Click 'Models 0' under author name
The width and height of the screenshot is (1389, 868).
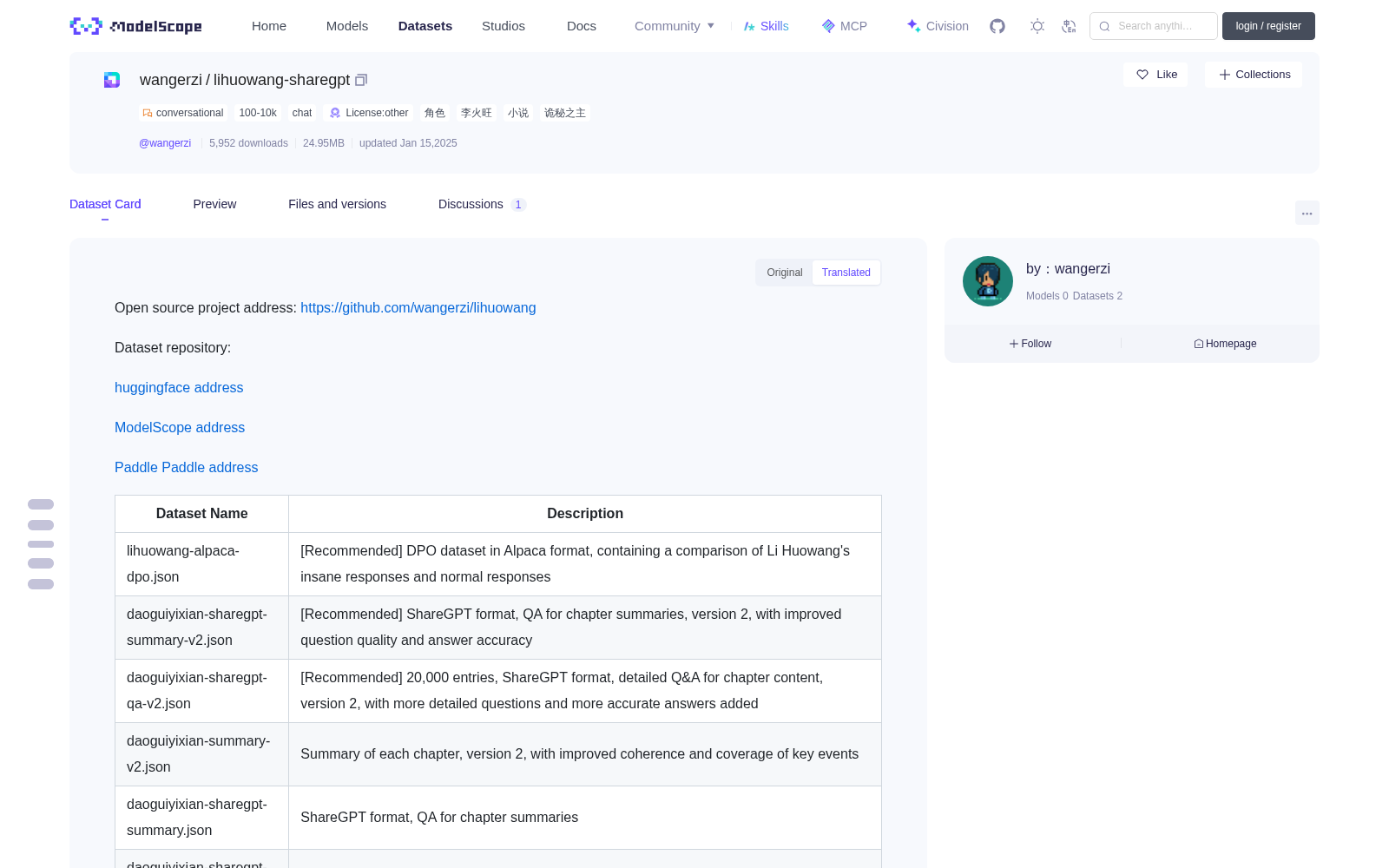pyautogui.click(x=1047, y=296)
